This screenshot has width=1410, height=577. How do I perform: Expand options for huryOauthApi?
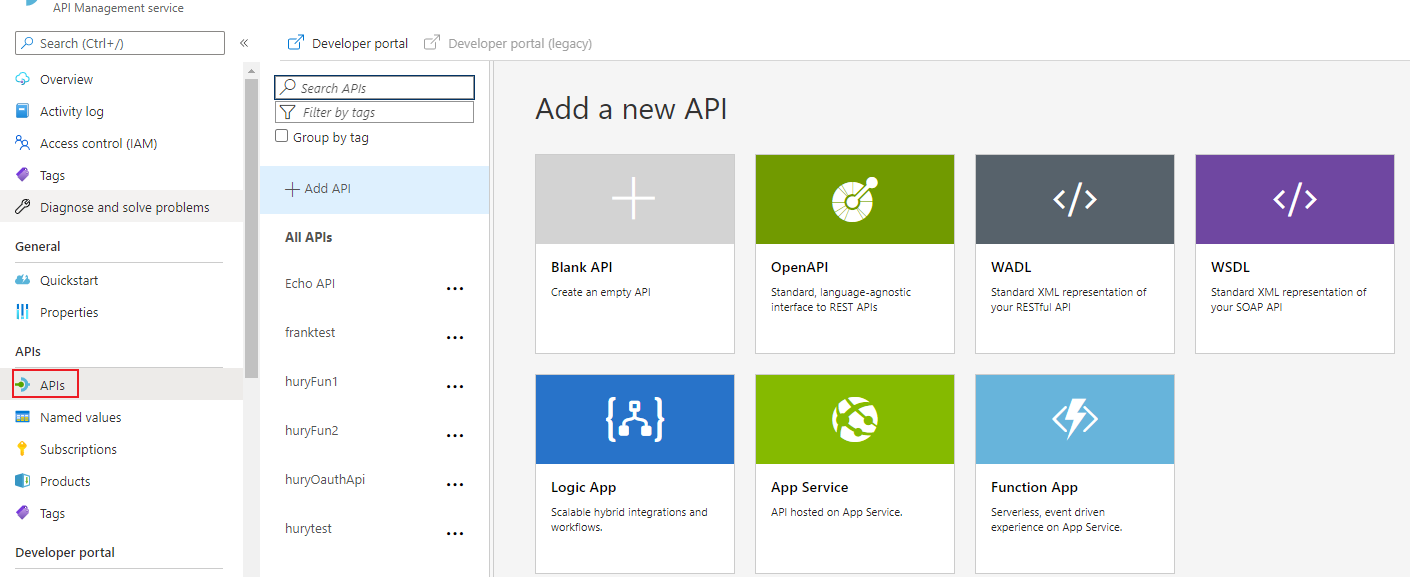pyautogui.click(x=455, y=484)
